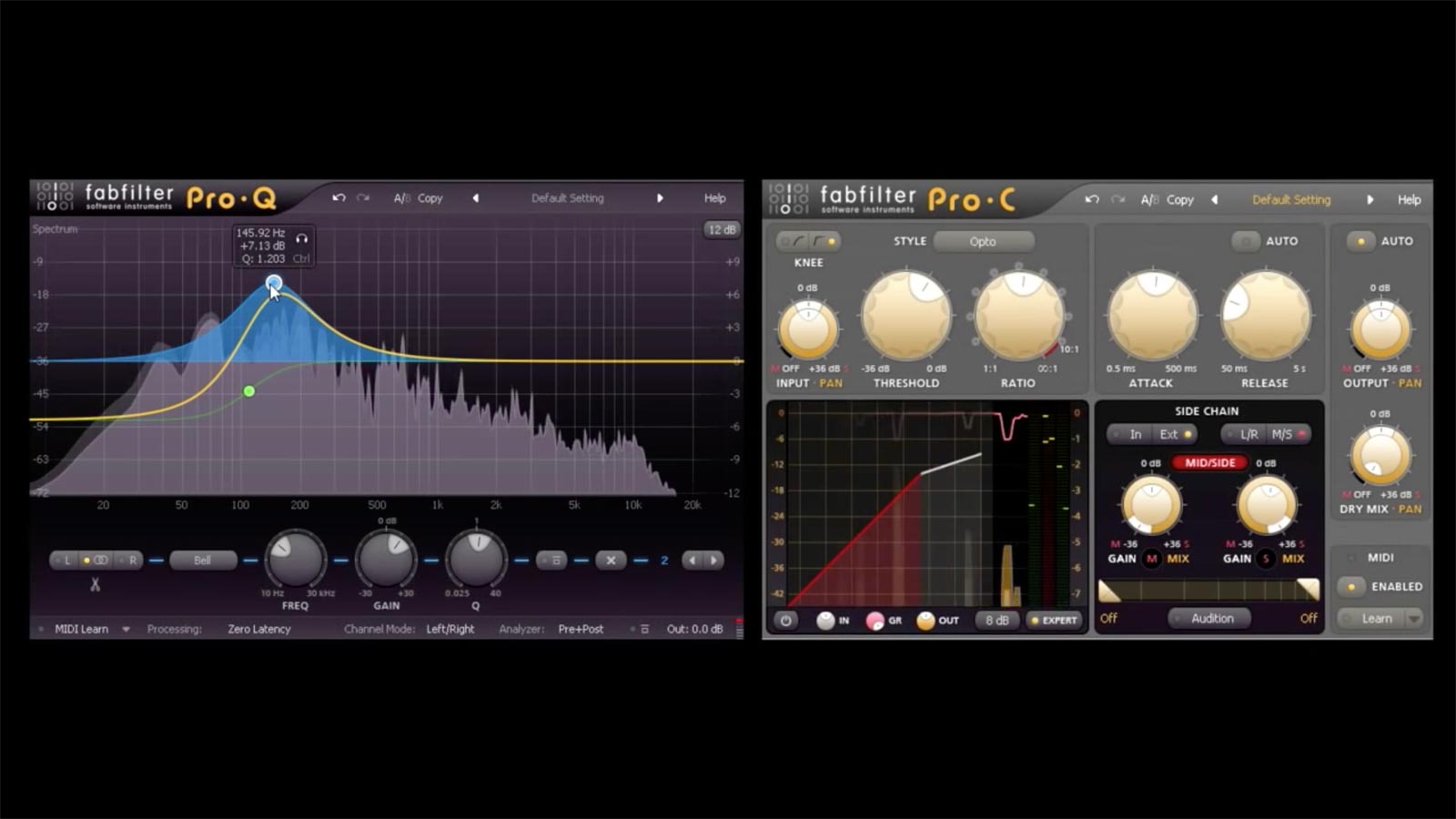Toggle AUTO output gain button
The width and height of the screenshot is (1456, 819).
click(x=1360, y=241)
